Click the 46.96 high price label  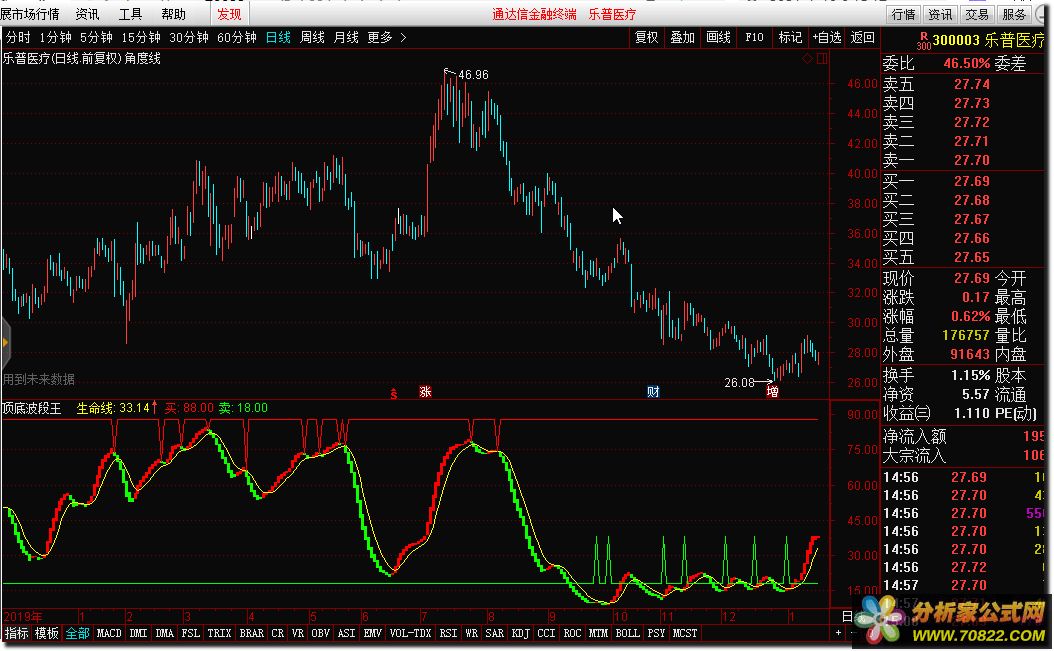coord(473,75)
